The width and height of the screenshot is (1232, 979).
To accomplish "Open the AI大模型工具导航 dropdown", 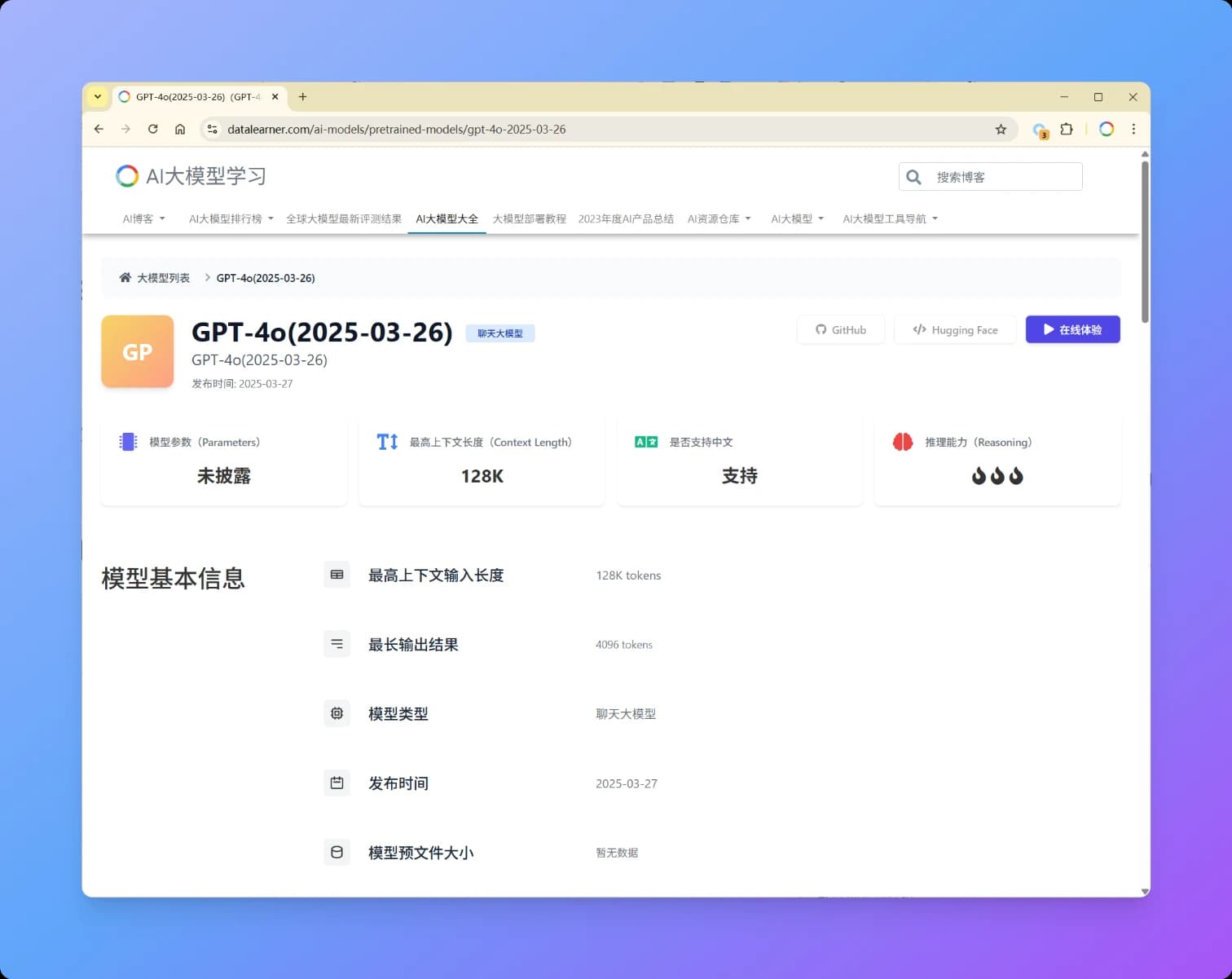I will click(x=890, y=218).
